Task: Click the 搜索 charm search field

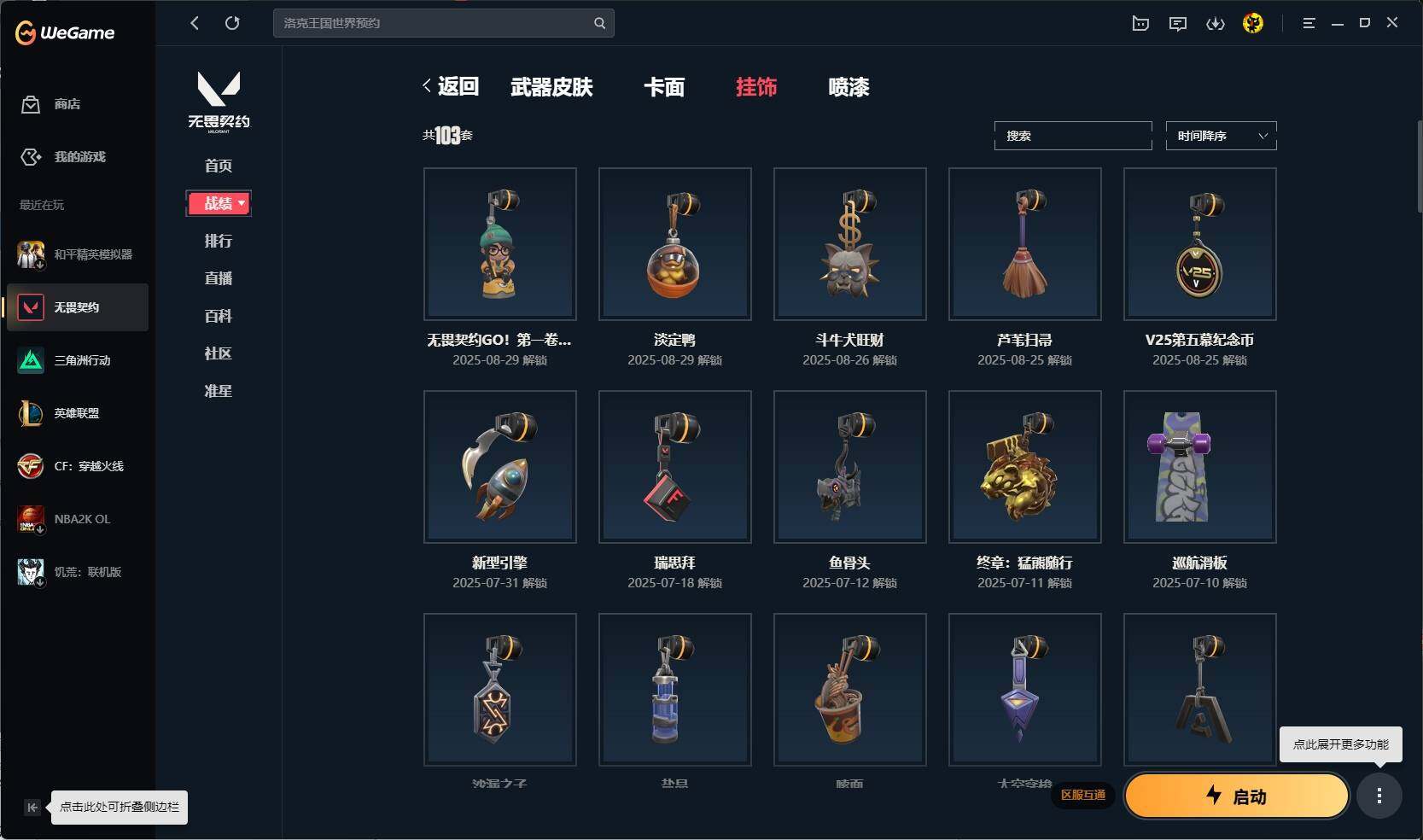Action: coord(1073,136)
